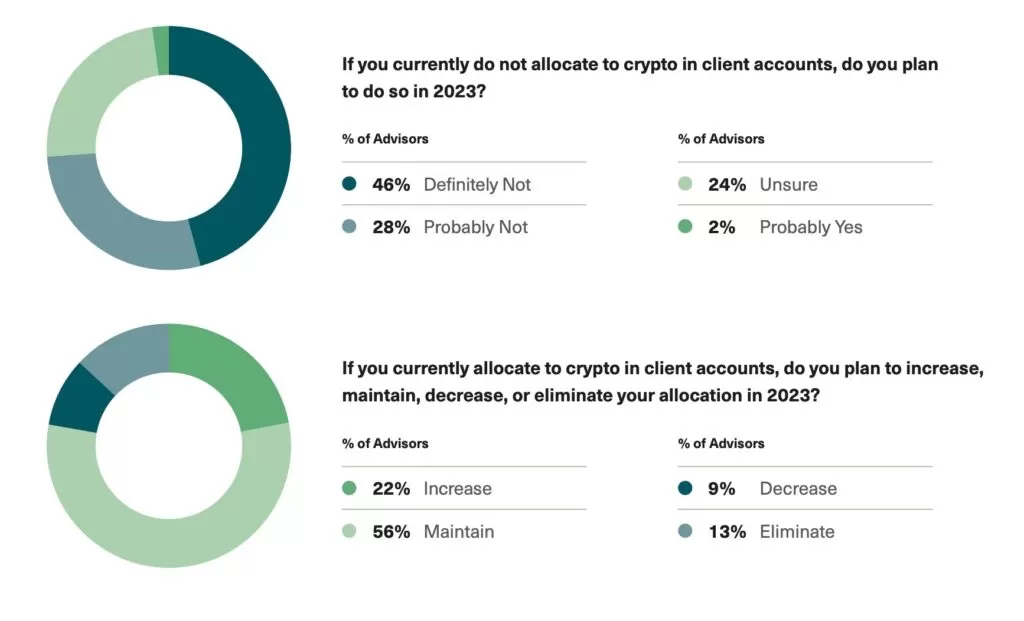Viewport: 1024px width, 621px height.
Task: Click the question about not allocating to crypto
Action: [x=640, y=77]
